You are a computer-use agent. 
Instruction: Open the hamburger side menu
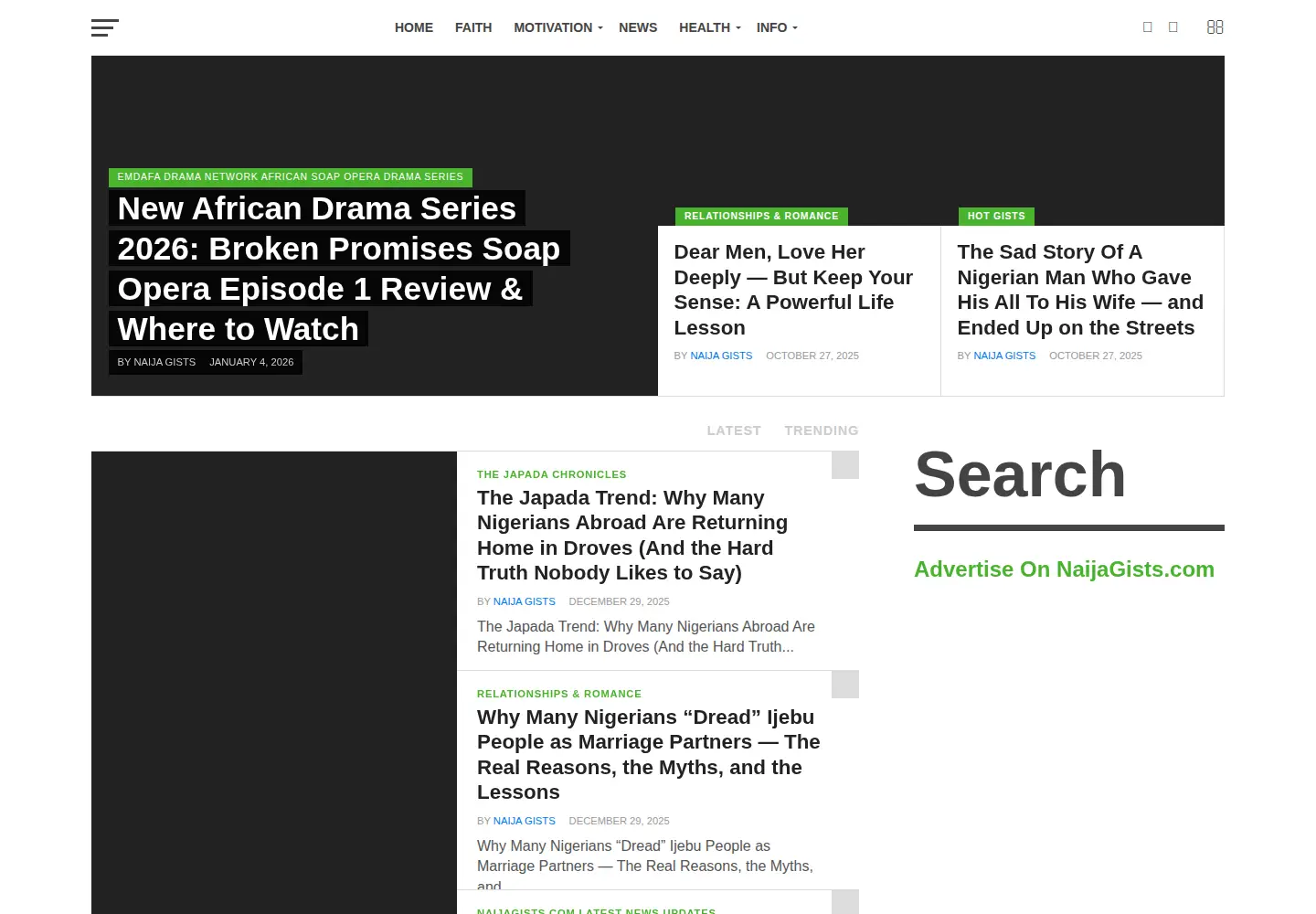coord(105,27)
